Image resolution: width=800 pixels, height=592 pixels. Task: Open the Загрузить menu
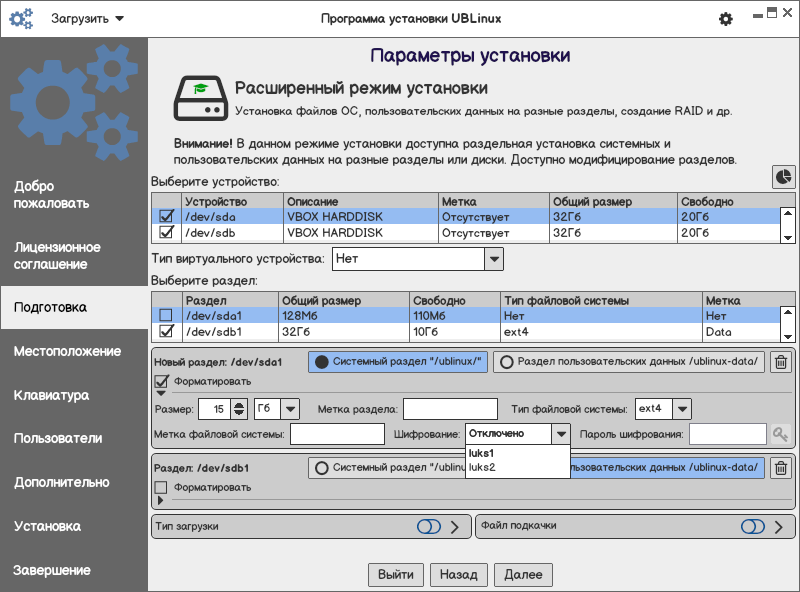point(87,19)
